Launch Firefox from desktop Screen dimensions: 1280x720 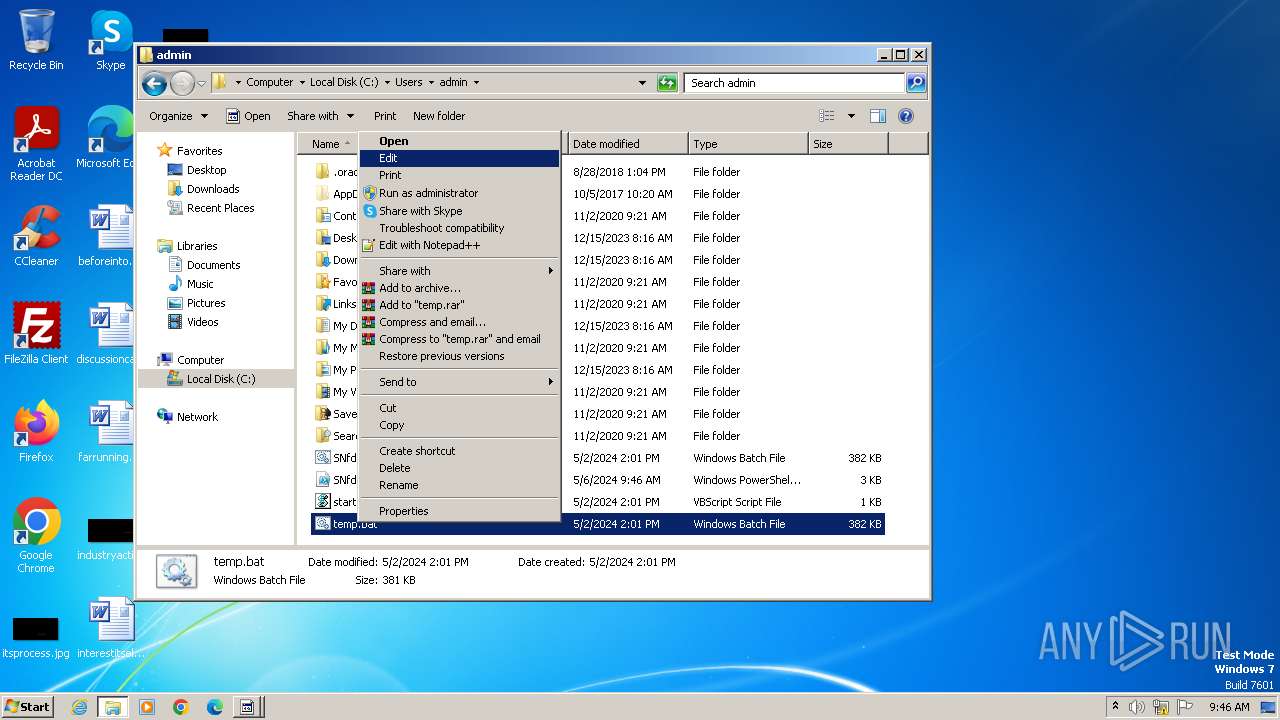point(36,431)
